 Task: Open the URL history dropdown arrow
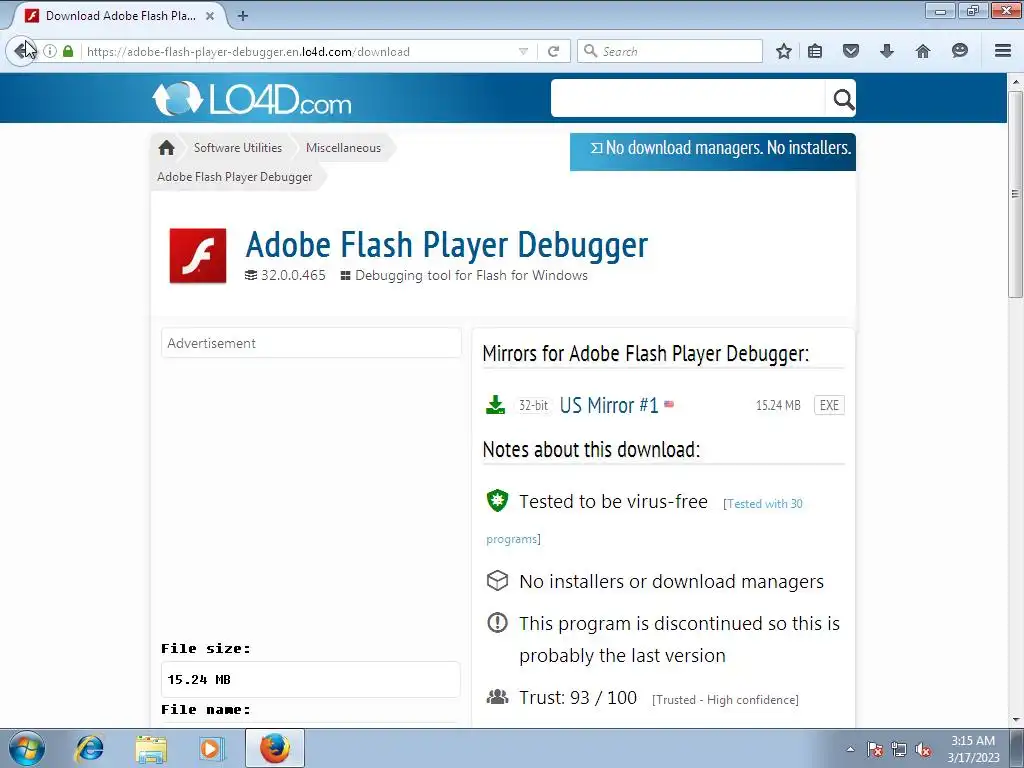(523, 51)
